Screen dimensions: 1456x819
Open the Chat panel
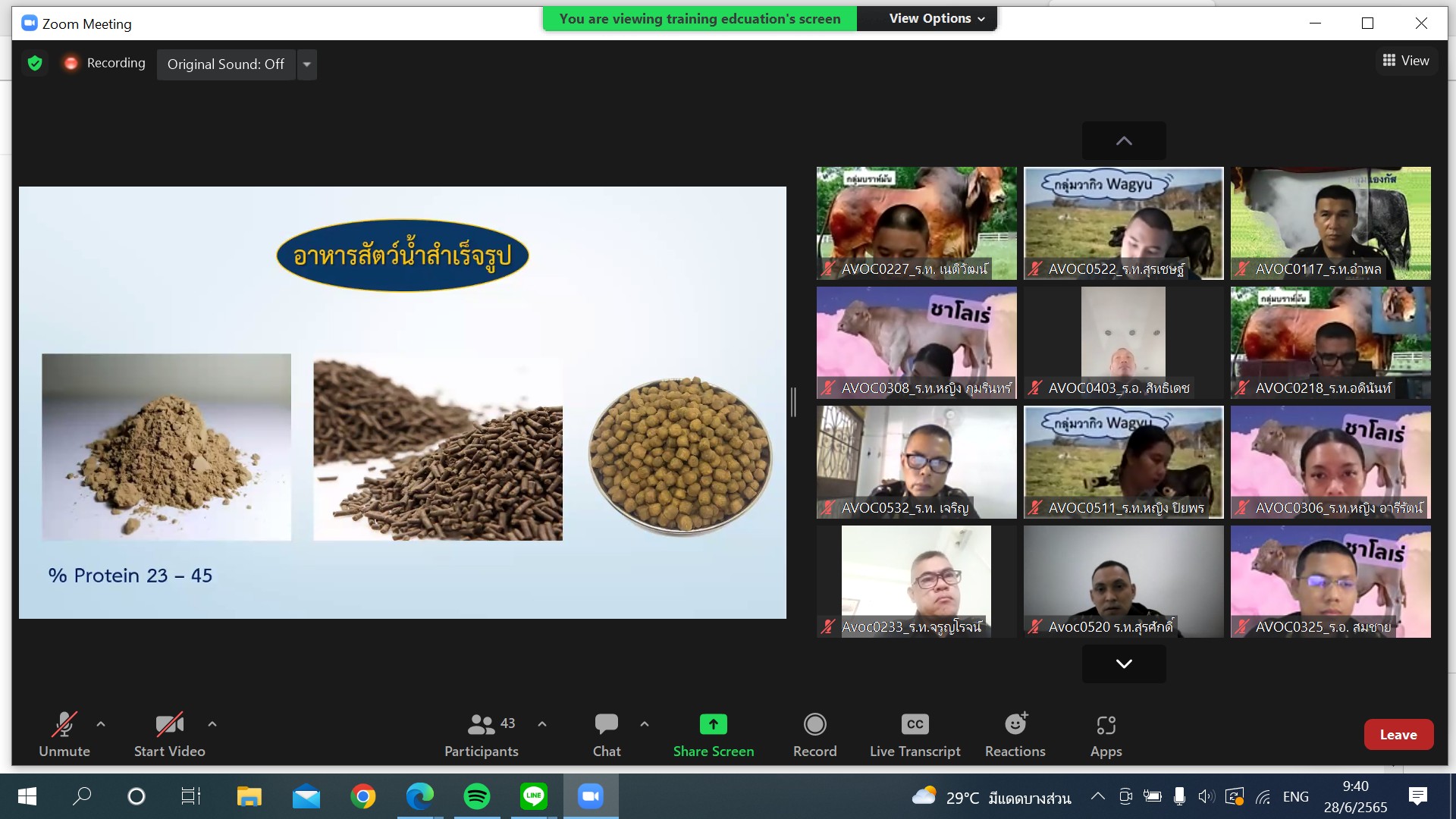coord(607,734)
